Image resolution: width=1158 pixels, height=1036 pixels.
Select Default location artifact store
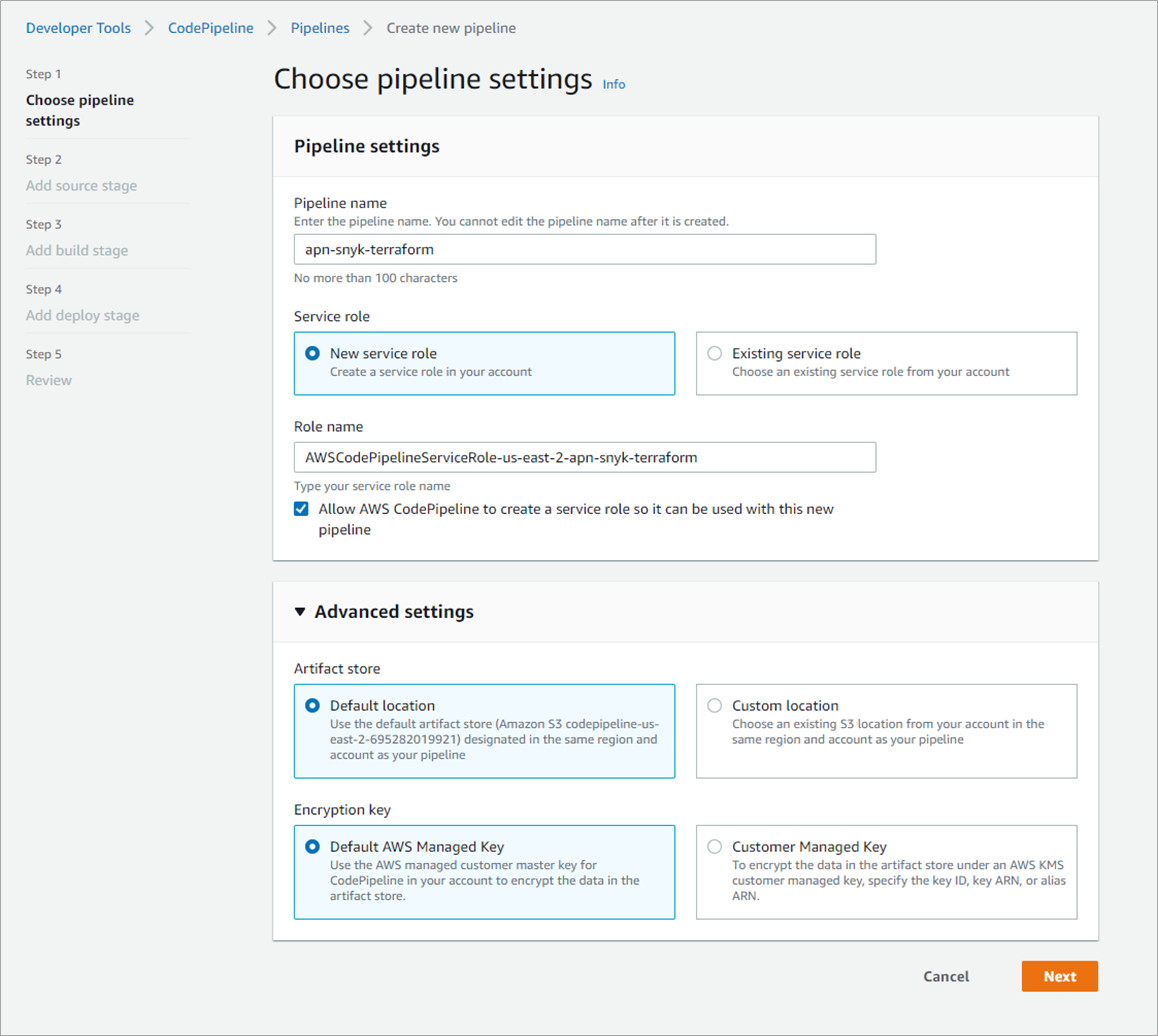click(x=313, y=705)
